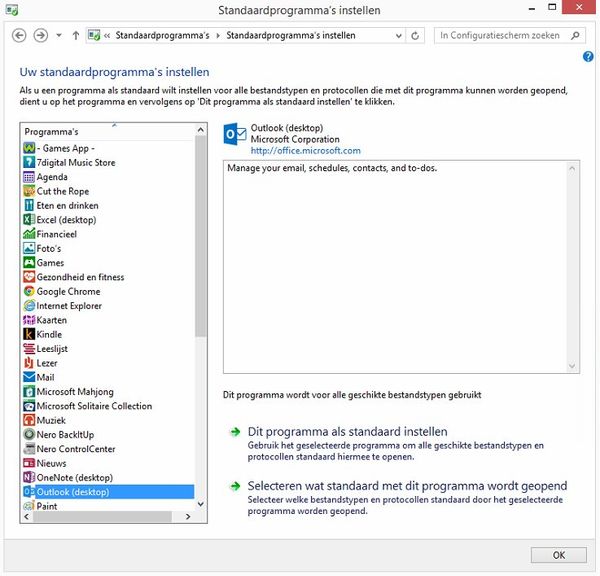
Task: Click the Forward navigation arrow
Action: pyautogui.click(x=41, y=36)
